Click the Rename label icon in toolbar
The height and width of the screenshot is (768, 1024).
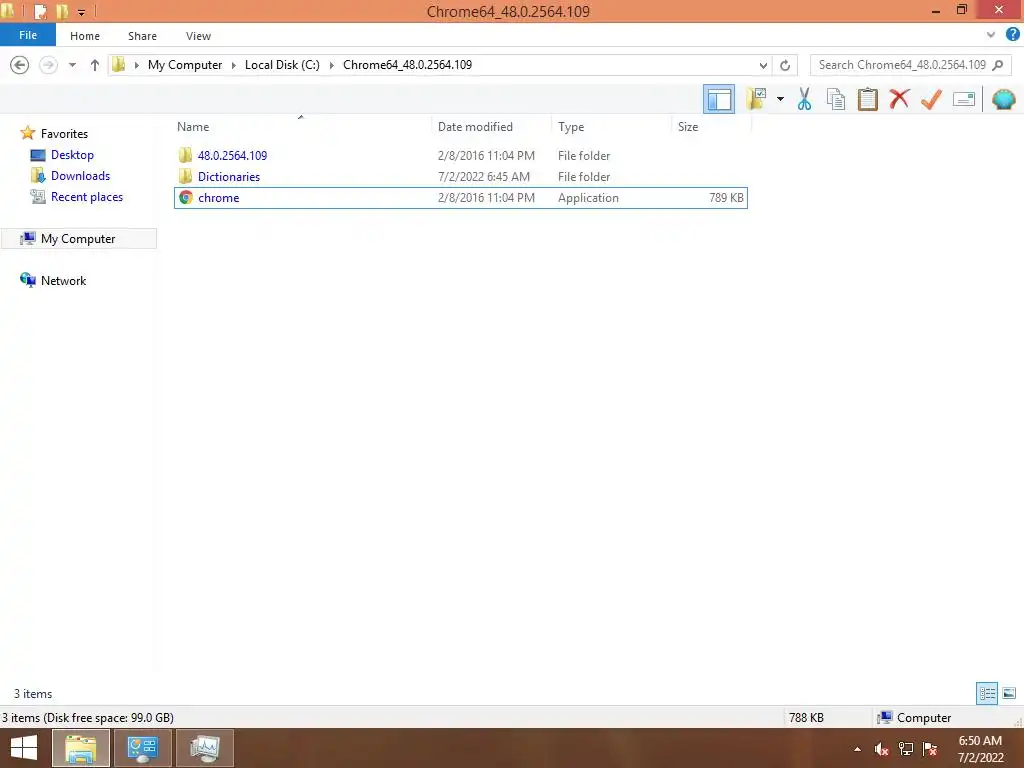(x=963, y=99)
